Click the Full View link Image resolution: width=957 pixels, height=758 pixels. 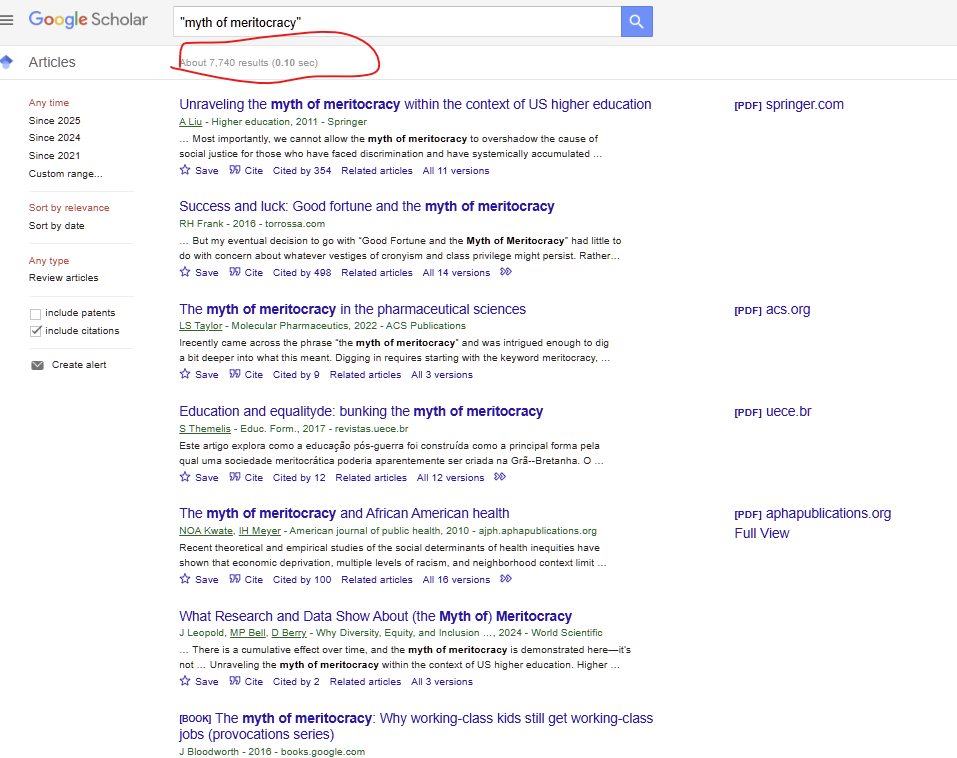762,533
